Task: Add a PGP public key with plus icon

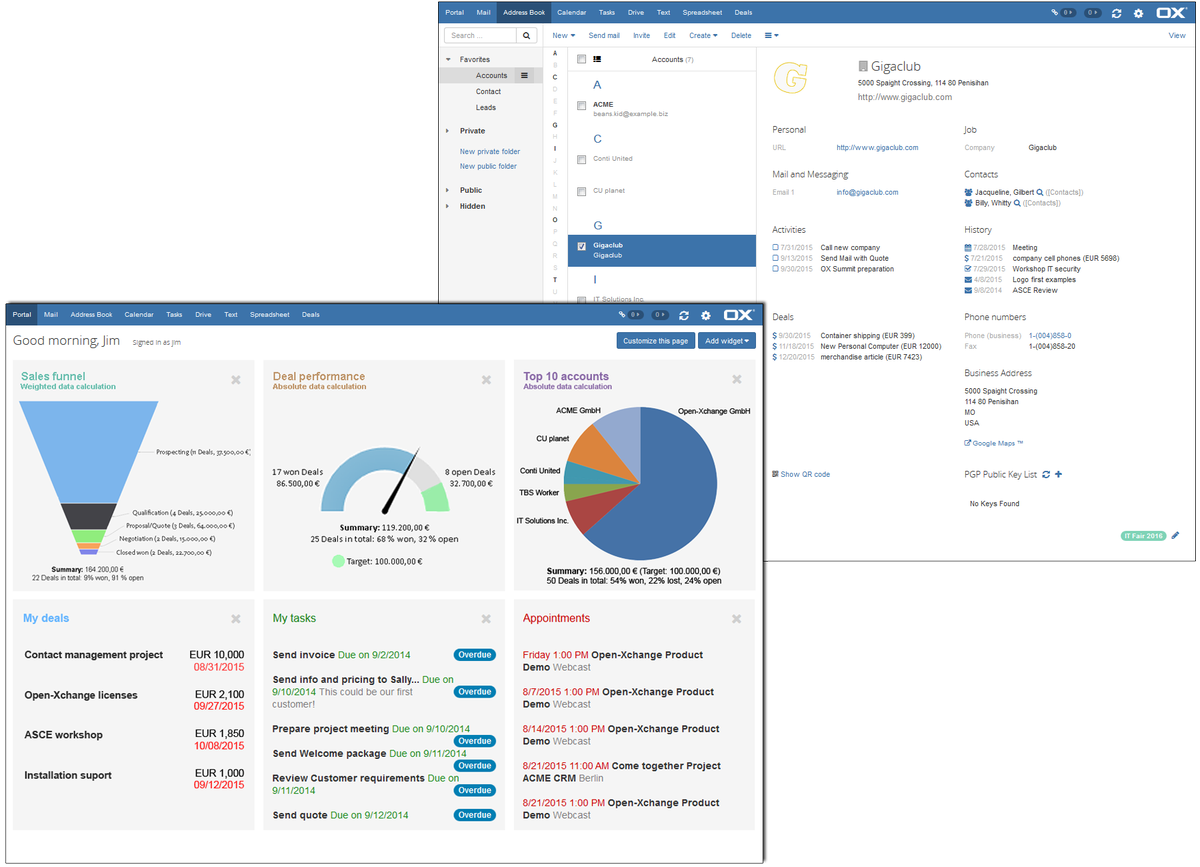Action: click(1059, 474)
